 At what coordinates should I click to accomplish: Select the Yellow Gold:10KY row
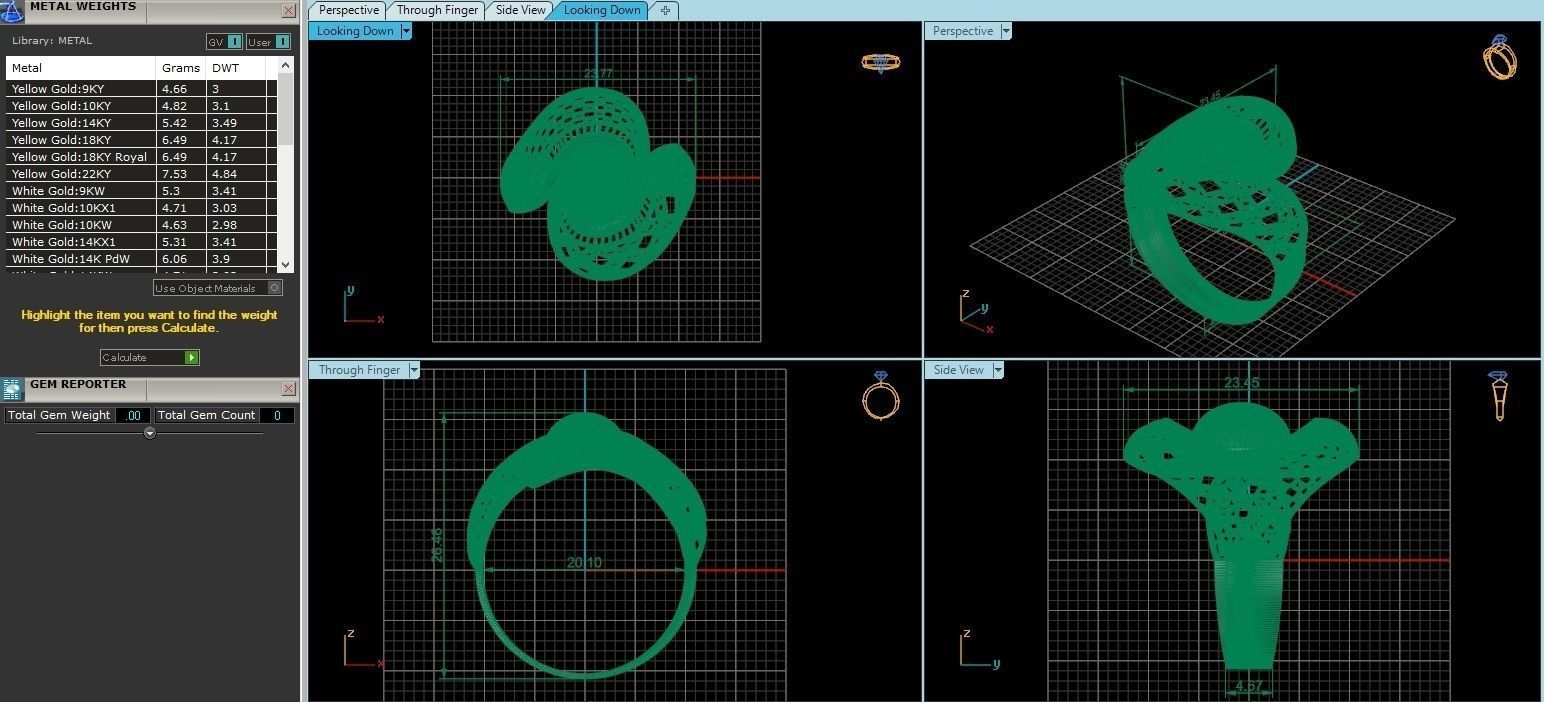pyautogui.click(x=141, y=106)
